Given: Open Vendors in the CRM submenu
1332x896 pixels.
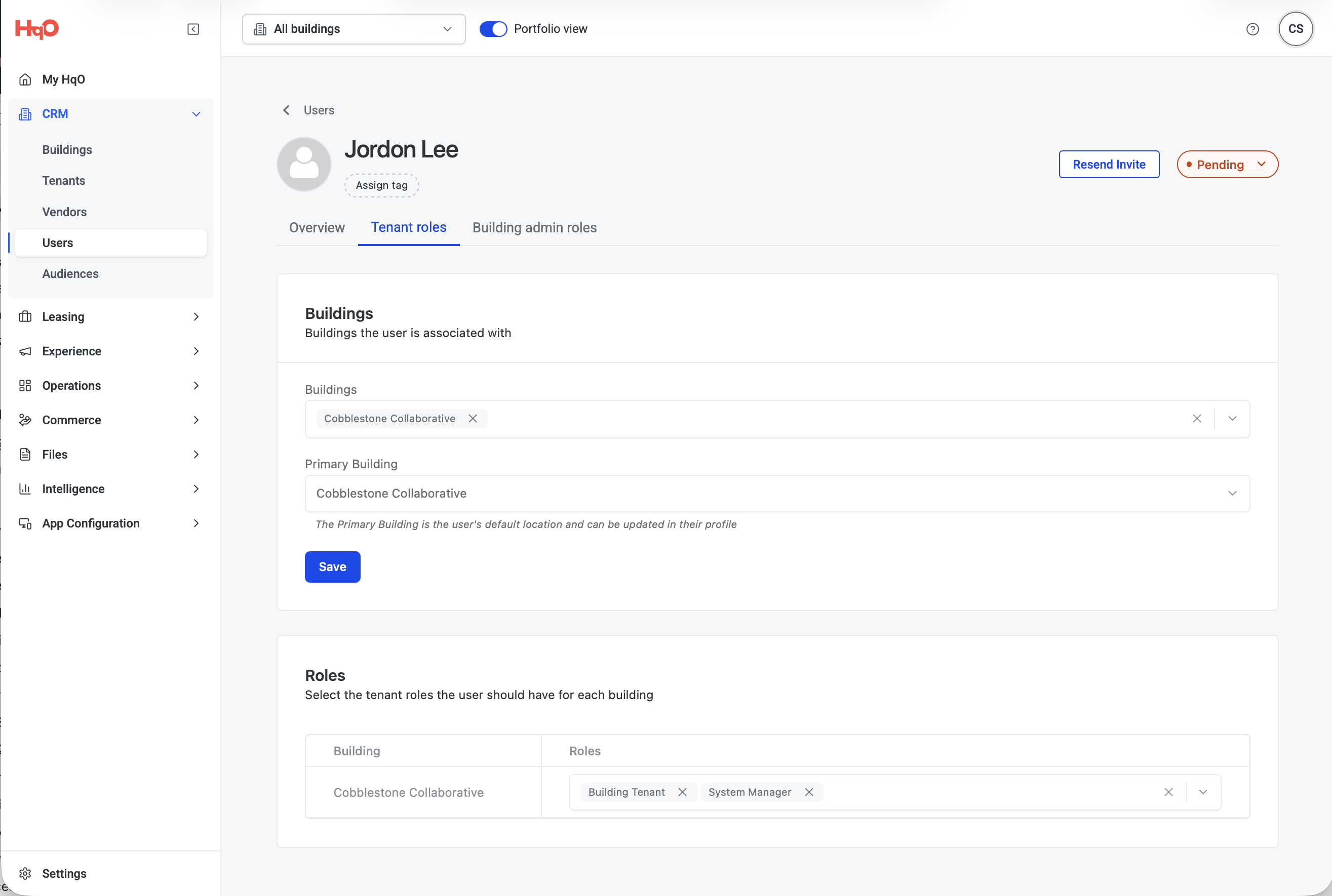Looking at the screenshot, I should click(x=64, y=212).
